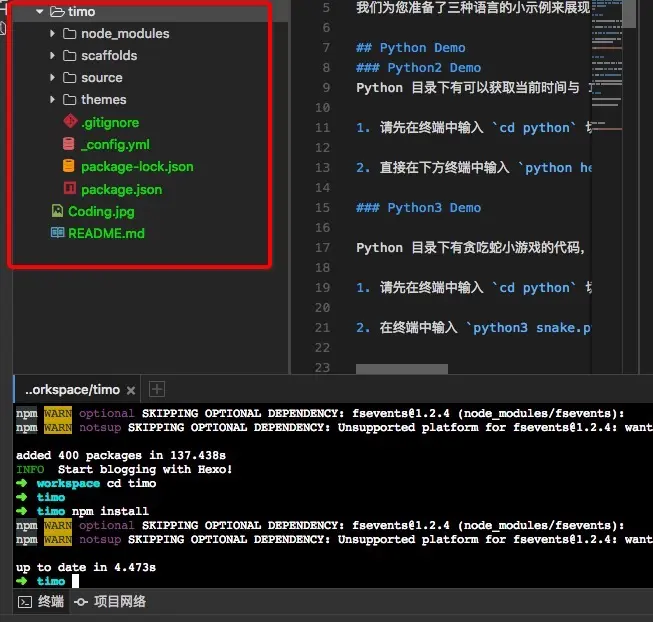Click the image icon beside Coding.jpg
The width and height of the screenshot is (653, 622).
[57, 211]
